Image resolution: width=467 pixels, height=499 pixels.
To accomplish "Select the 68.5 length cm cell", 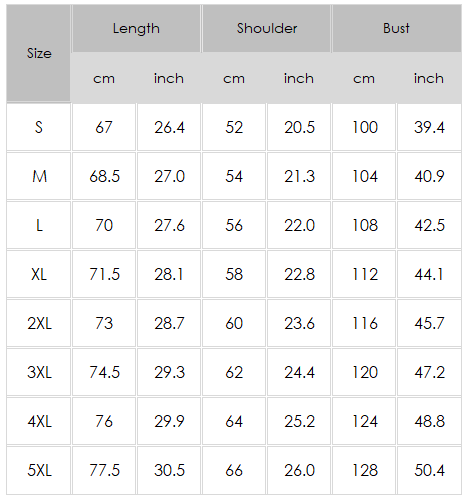I will 104,176.
